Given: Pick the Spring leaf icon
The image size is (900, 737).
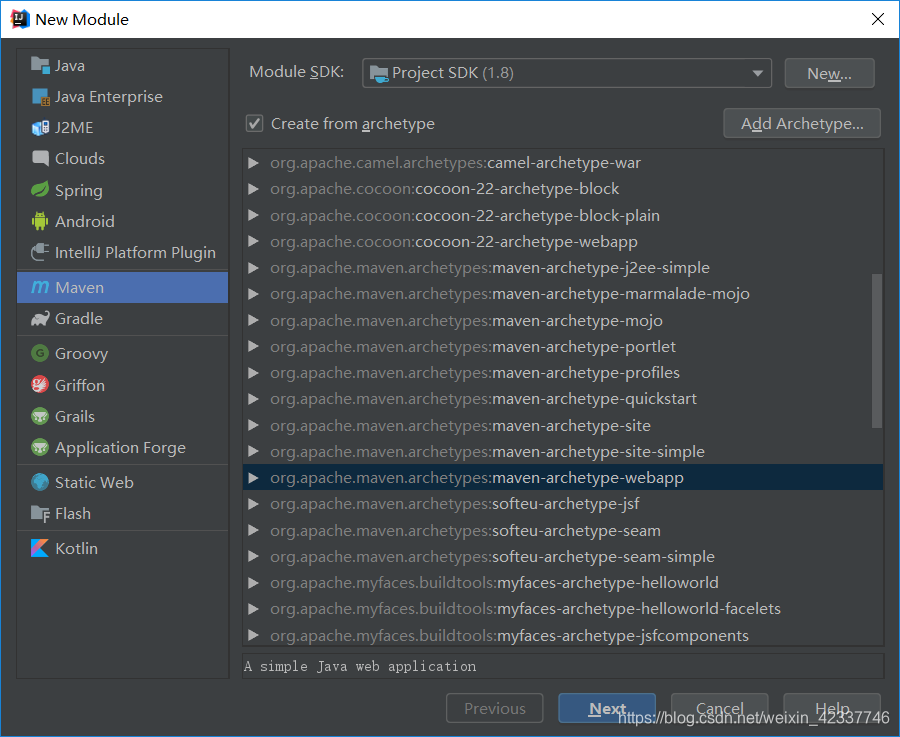Looking at the screenshot, I should [40, 190].
